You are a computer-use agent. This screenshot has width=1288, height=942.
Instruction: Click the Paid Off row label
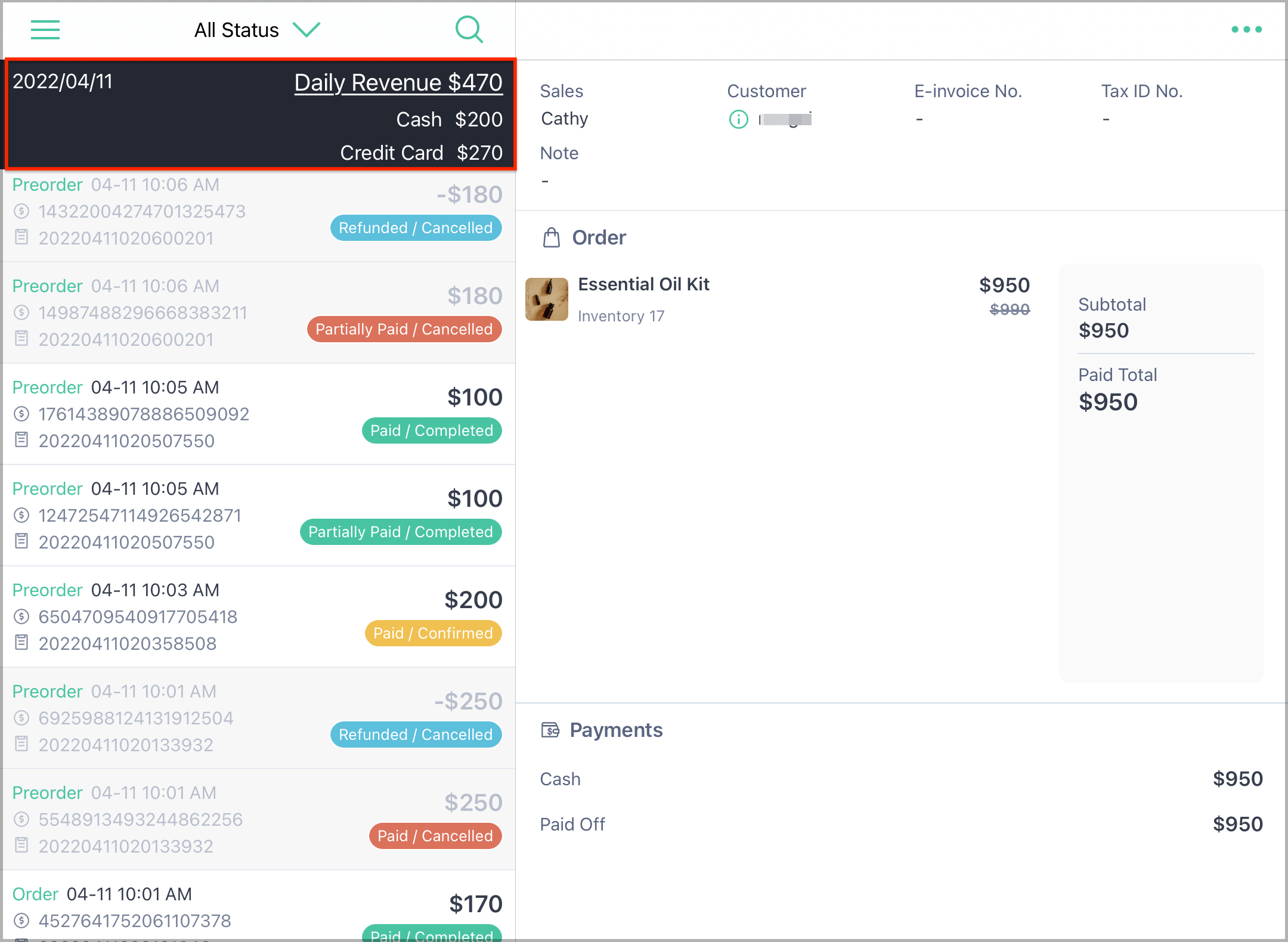[572, 824]
